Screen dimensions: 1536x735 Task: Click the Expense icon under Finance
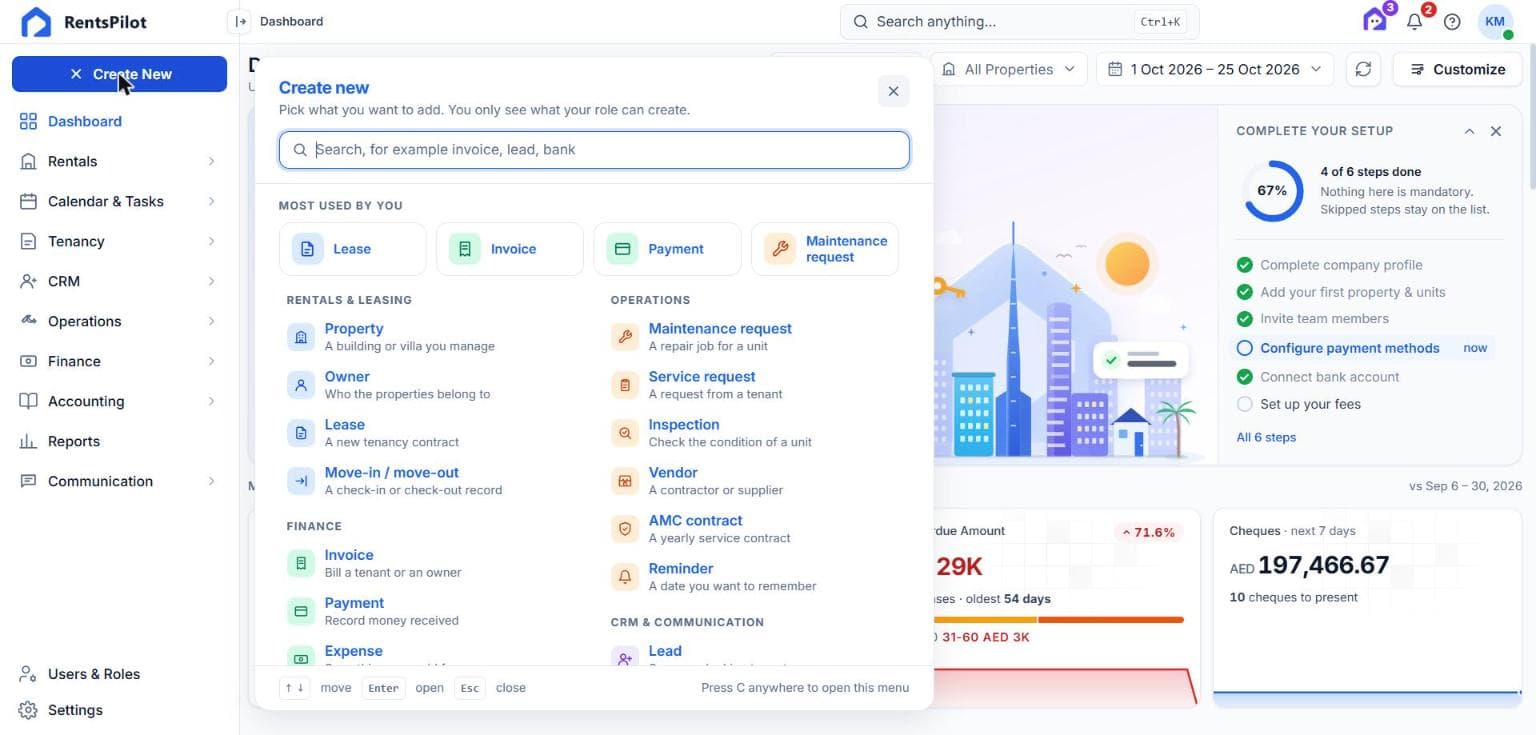[301, 658]
